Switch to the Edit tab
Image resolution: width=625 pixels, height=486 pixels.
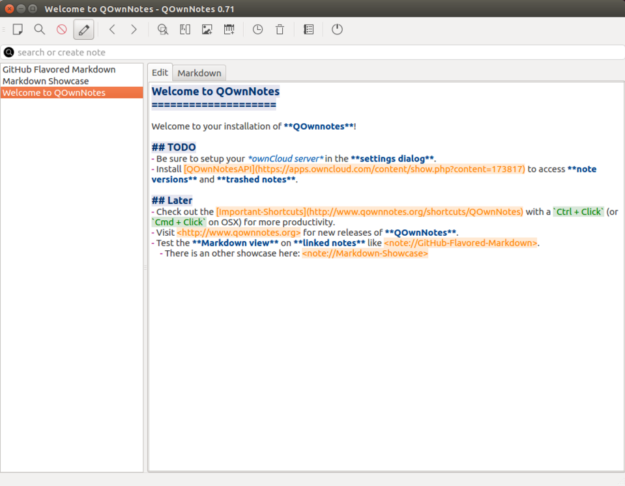(x=160, y=73)
